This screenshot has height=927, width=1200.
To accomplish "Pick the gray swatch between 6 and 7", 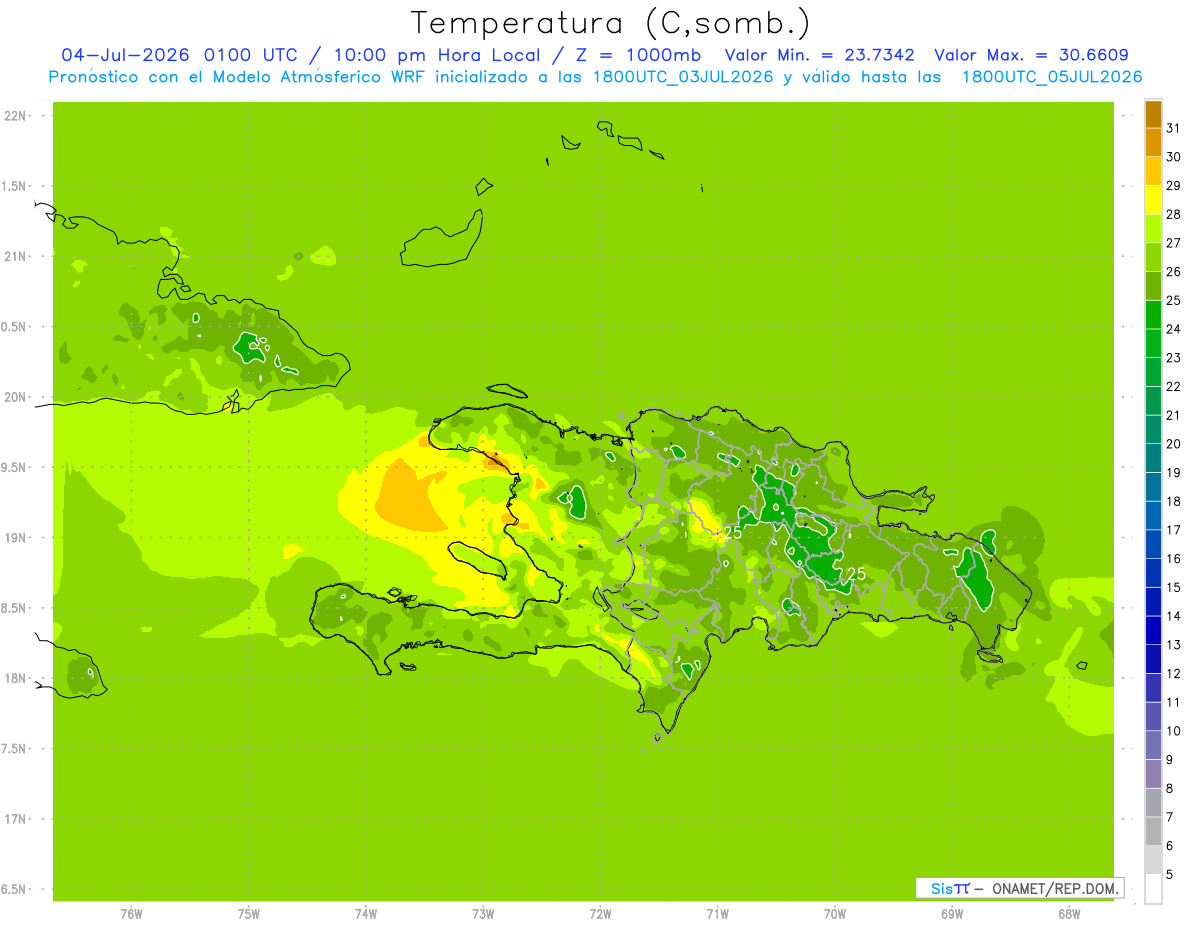I will [x=1153, y=831].
